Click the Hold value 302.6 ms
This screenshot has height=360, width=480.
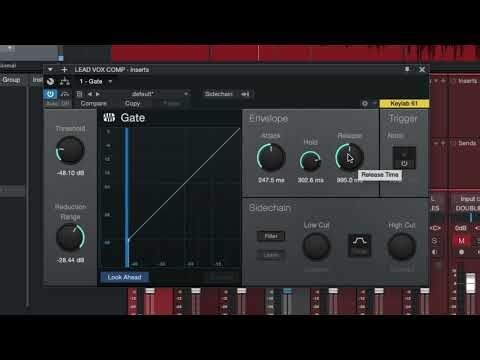[310, 180]
